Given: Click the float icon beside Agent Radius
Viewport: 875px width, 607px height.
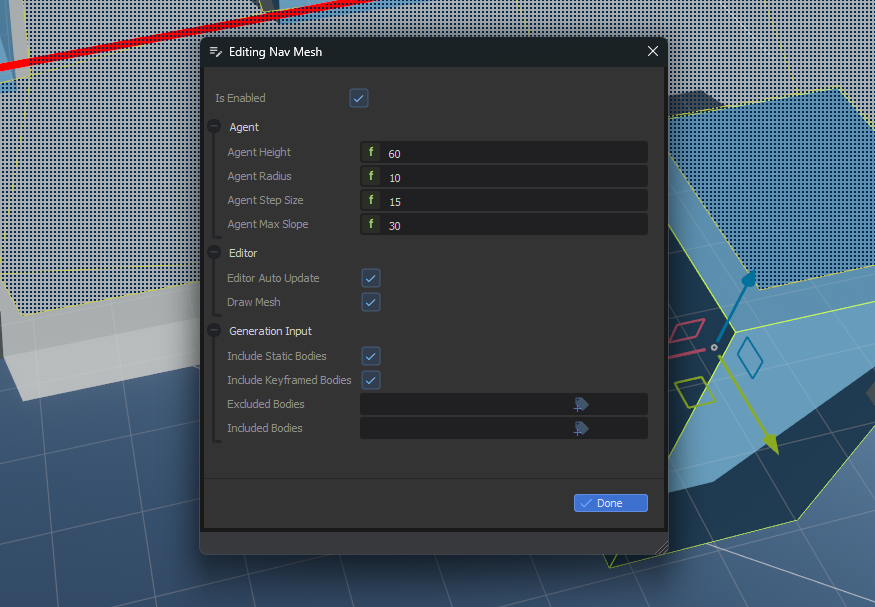Looking at the screenshot, I should tap(371, 177).
